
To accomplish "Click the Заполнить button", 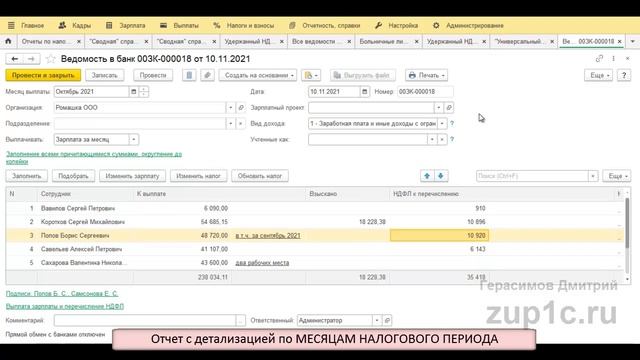I will 27,176.
